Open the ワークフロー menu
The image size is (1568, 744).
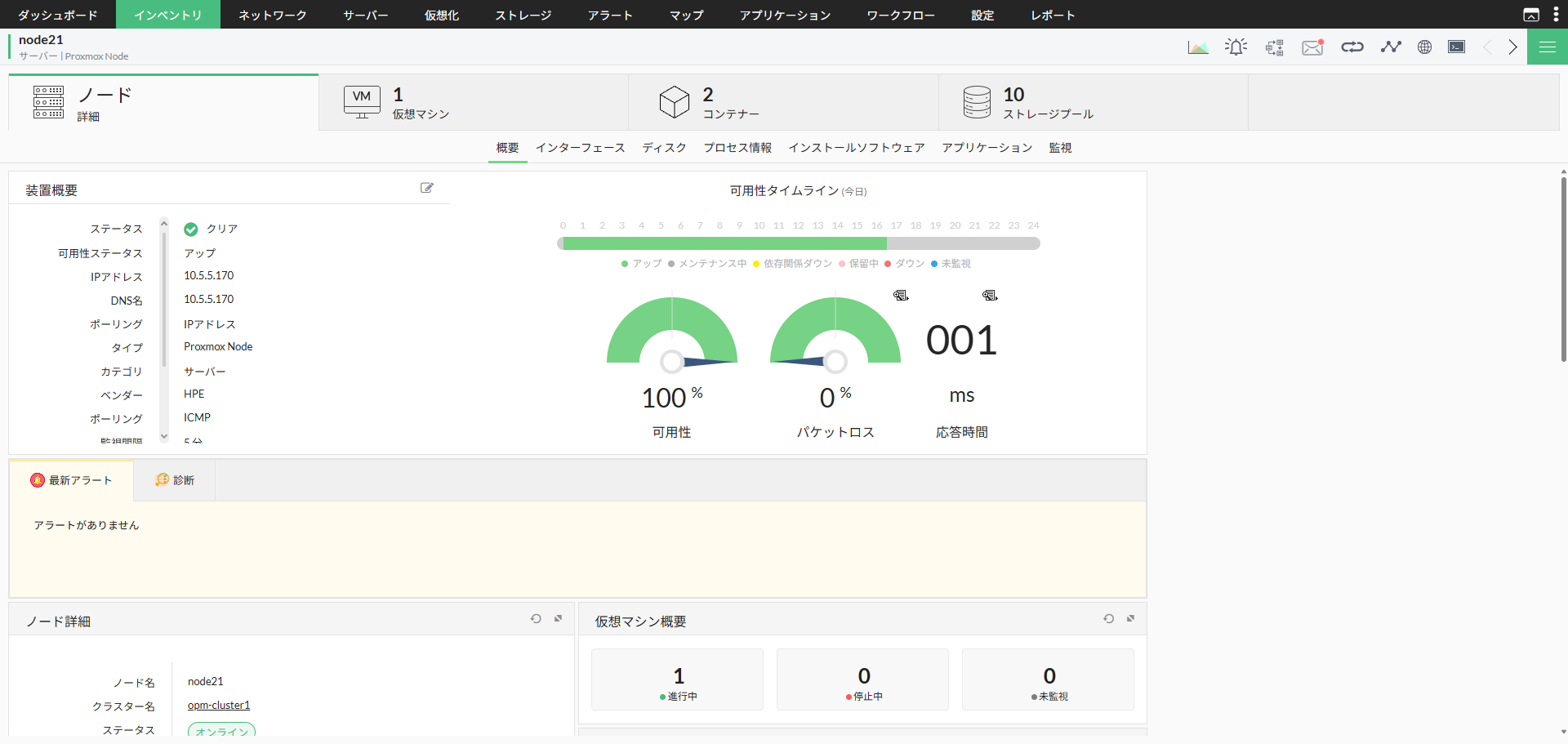click(x=902, y=15)
